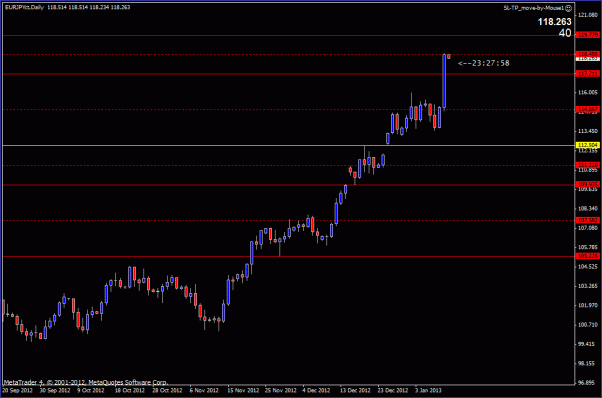
Task: Click the 15 Nov 2012 date label
Action: click(x=243, y=391)
